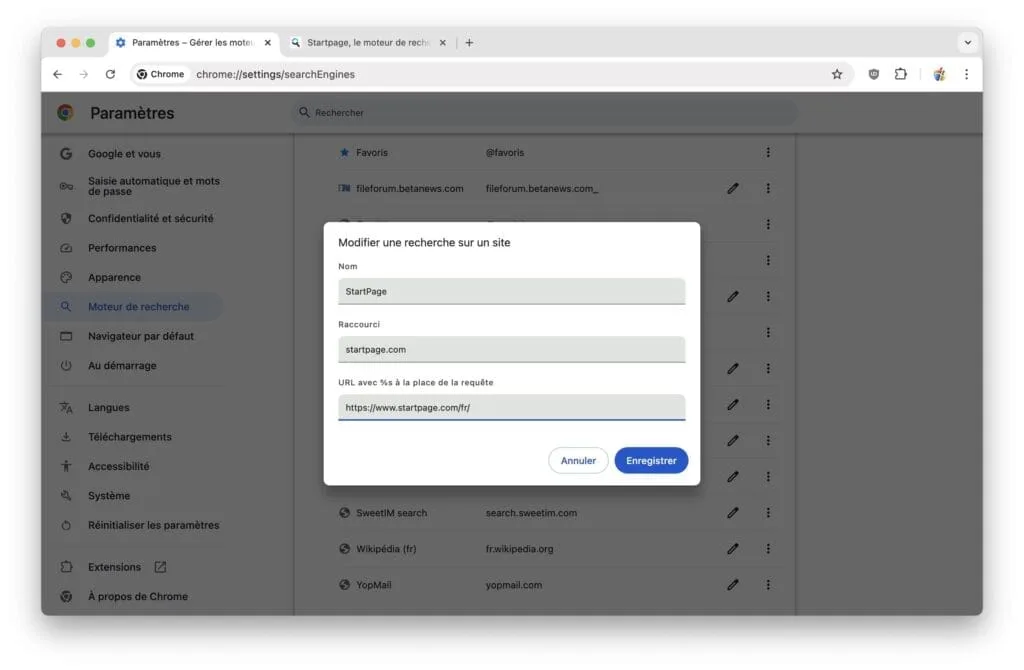1024x670 pixels.
Task: Click the Accessibilité person icon in the sidebar
Action: pyautogui.click(x=64, y=466)
